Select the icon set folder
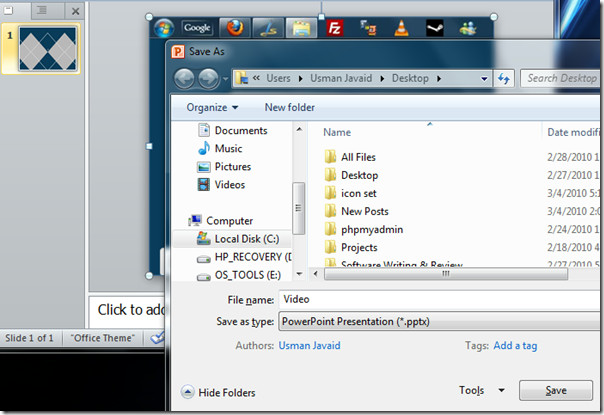 [351, 193]
